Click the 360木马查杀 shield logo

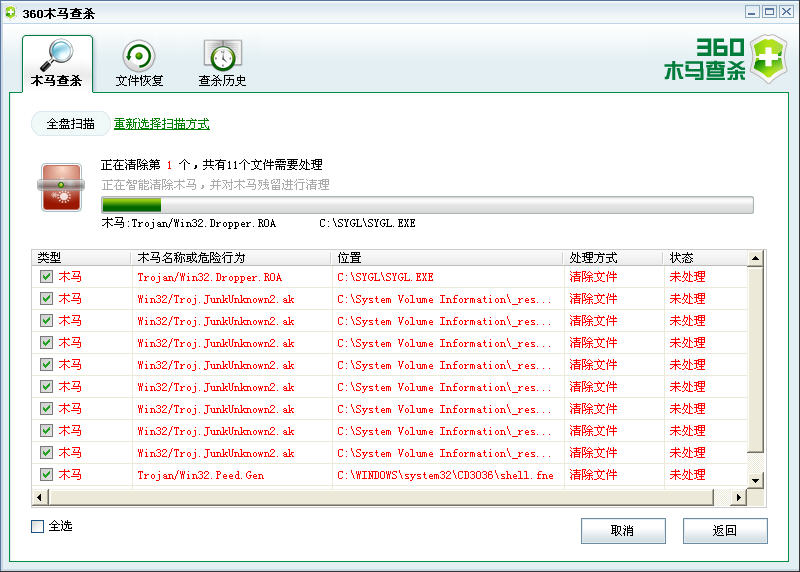pyautogui.click(x=768, y=58)
